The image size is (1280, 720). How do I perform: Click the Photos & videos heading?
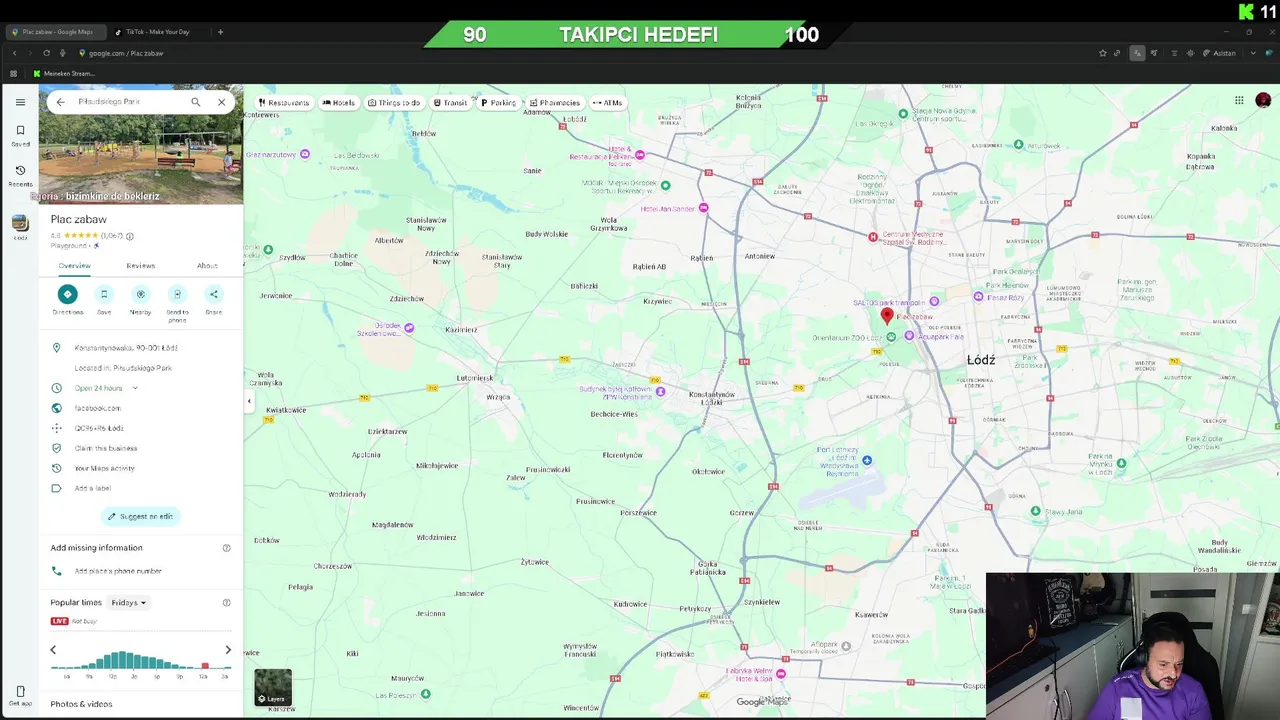[x=81, y=704]
